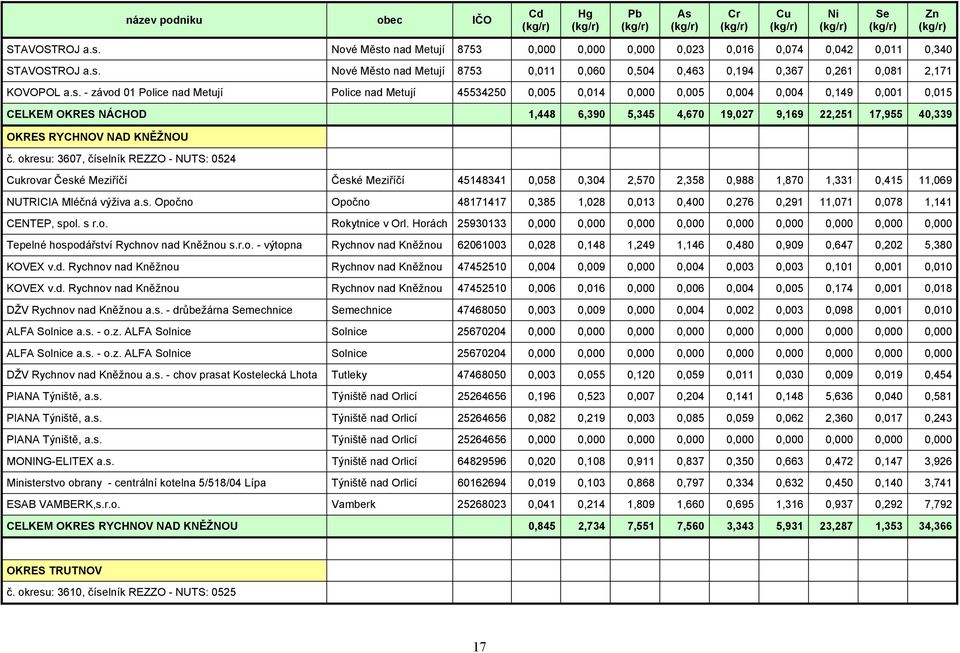Click the 'České Meziříčí' obec cell

(x=367, y=181)
